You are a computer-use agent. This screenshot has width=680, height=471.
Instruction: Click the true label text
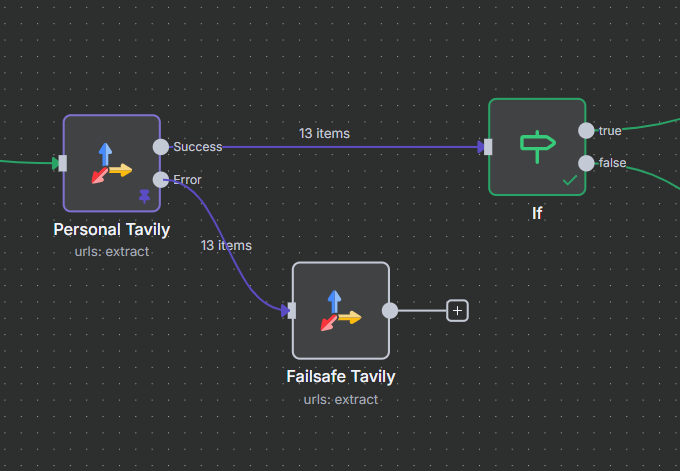tap(610, 131)
